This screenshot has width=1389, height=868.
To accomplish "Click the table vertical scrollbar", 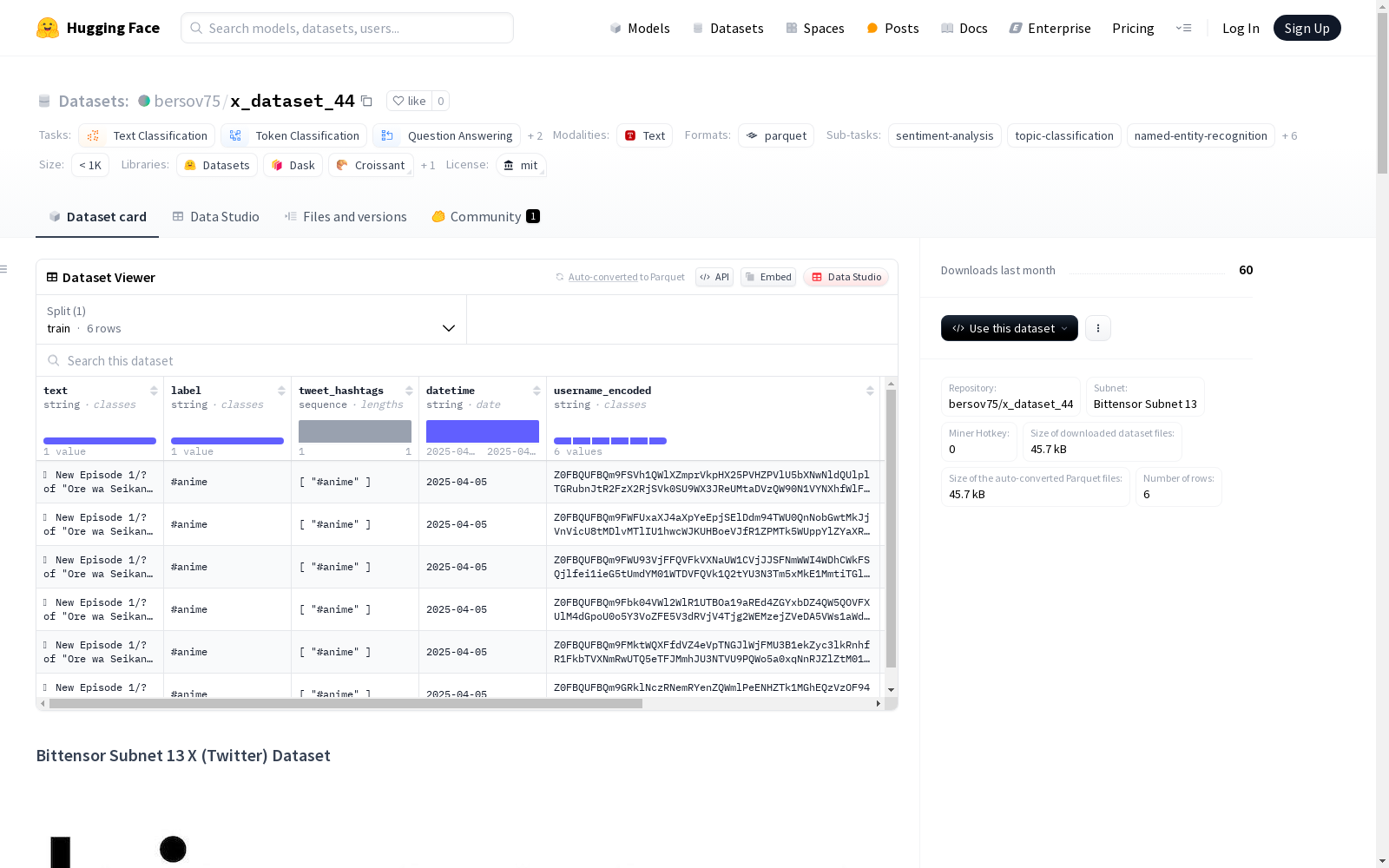I will (891, 528).
